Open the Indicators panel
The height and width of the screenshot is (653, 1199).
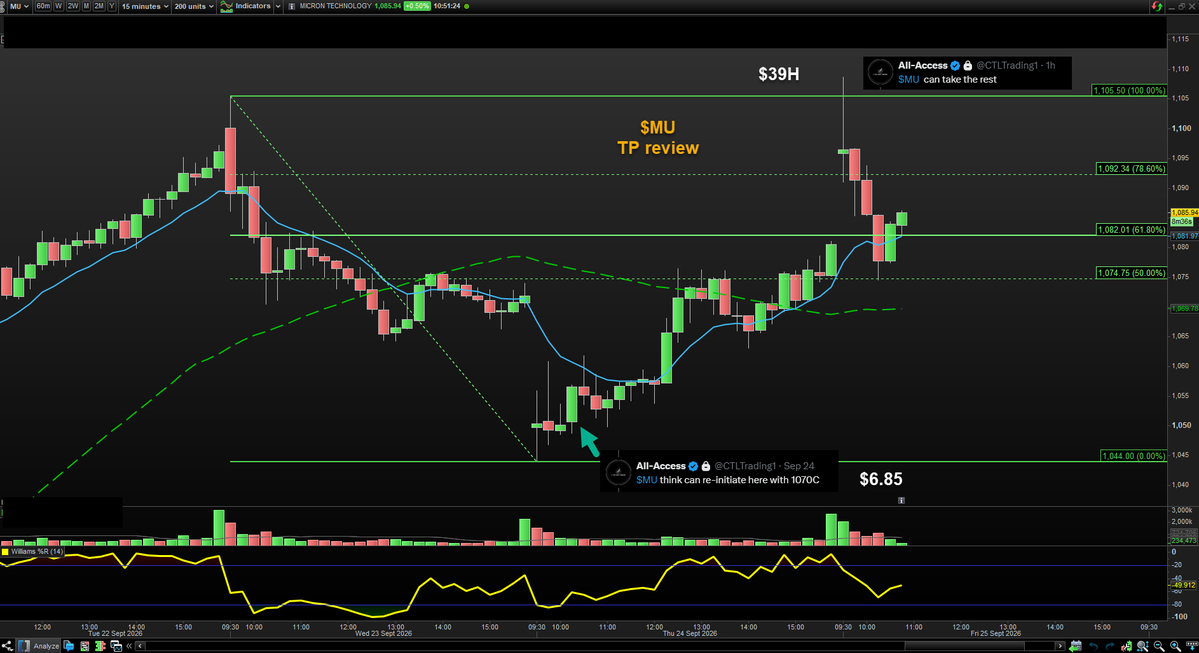click(245, 6)
